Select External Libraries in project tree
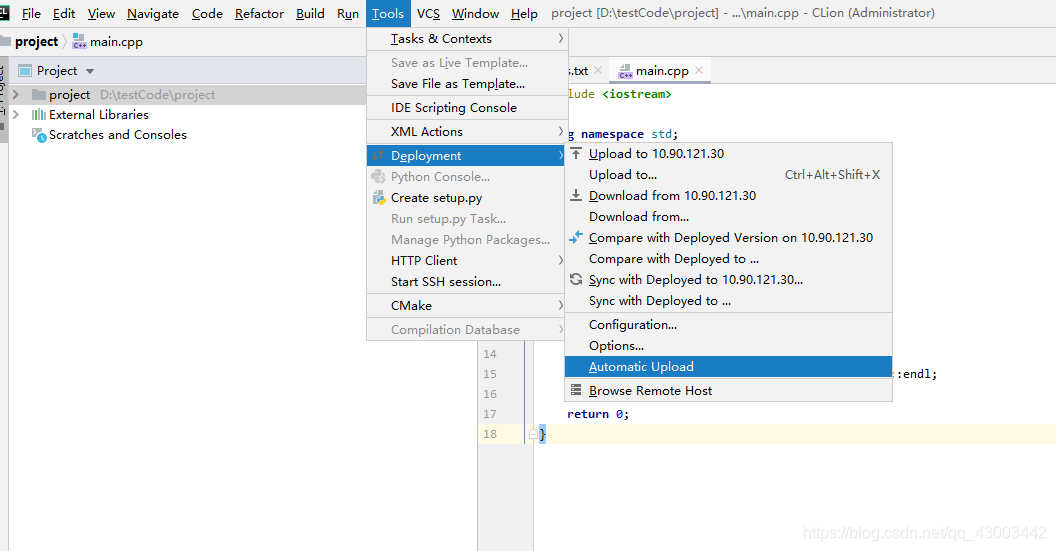This screenshot has width=1056, height=551. [98, 115]
